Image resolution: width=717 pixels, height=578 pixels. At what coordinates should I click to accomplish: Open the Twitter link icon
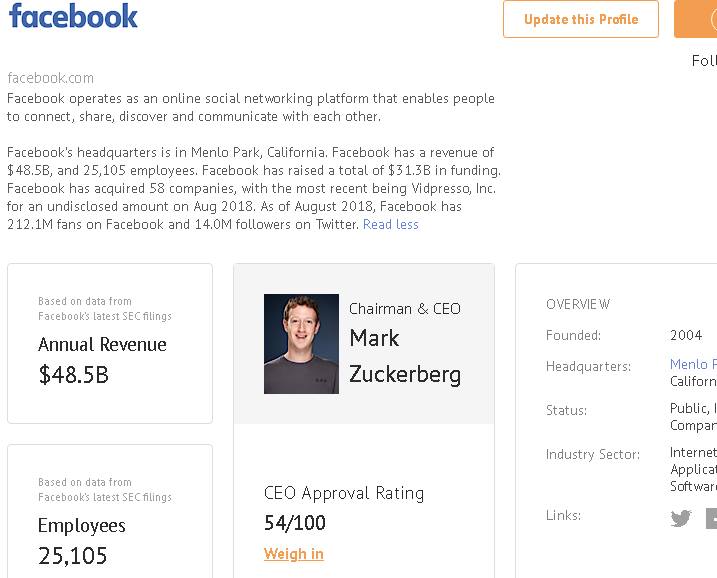tap(681, 518)
